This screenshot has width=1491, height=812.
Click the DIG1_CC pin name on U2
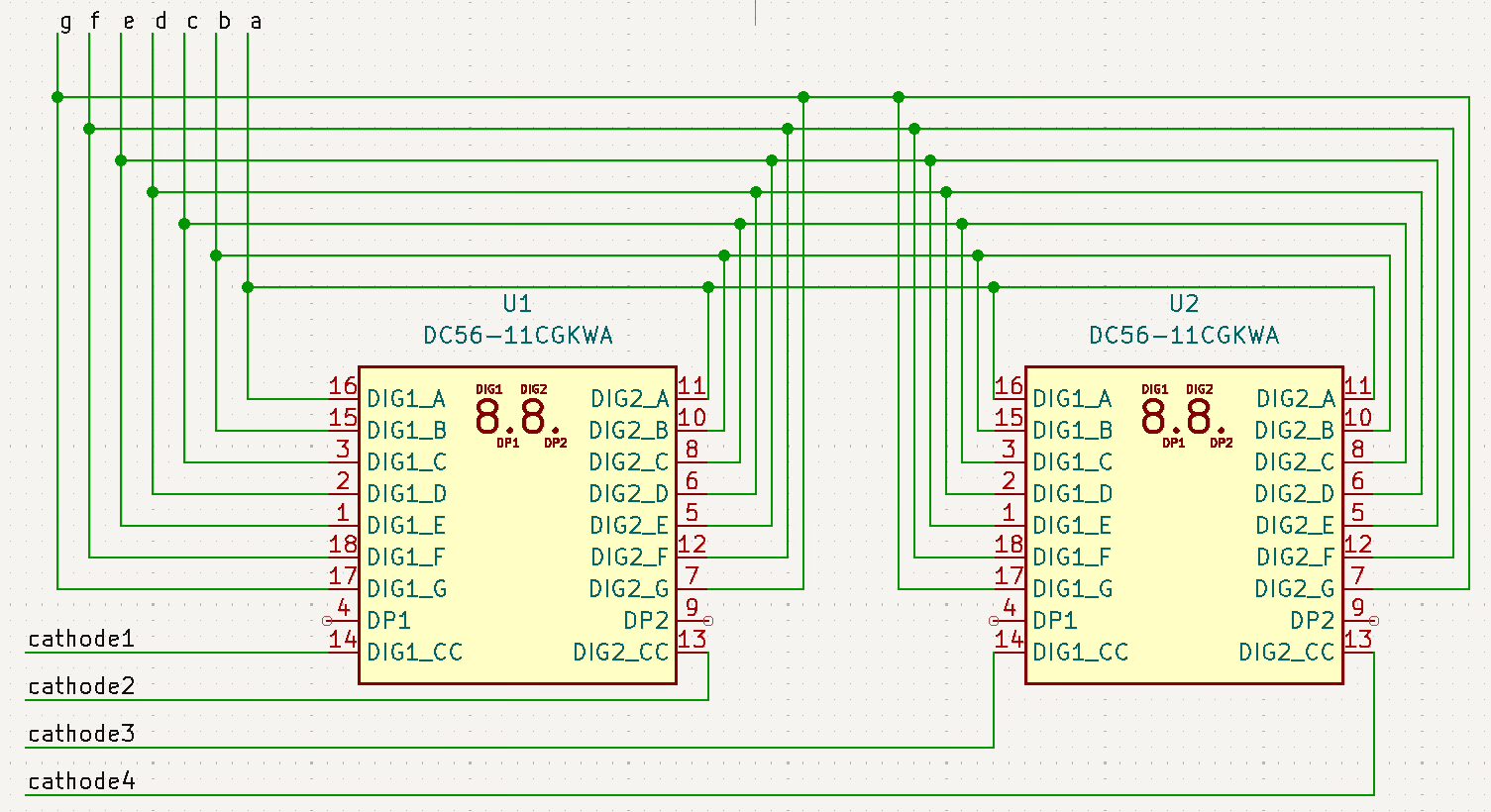[1080, 652]
